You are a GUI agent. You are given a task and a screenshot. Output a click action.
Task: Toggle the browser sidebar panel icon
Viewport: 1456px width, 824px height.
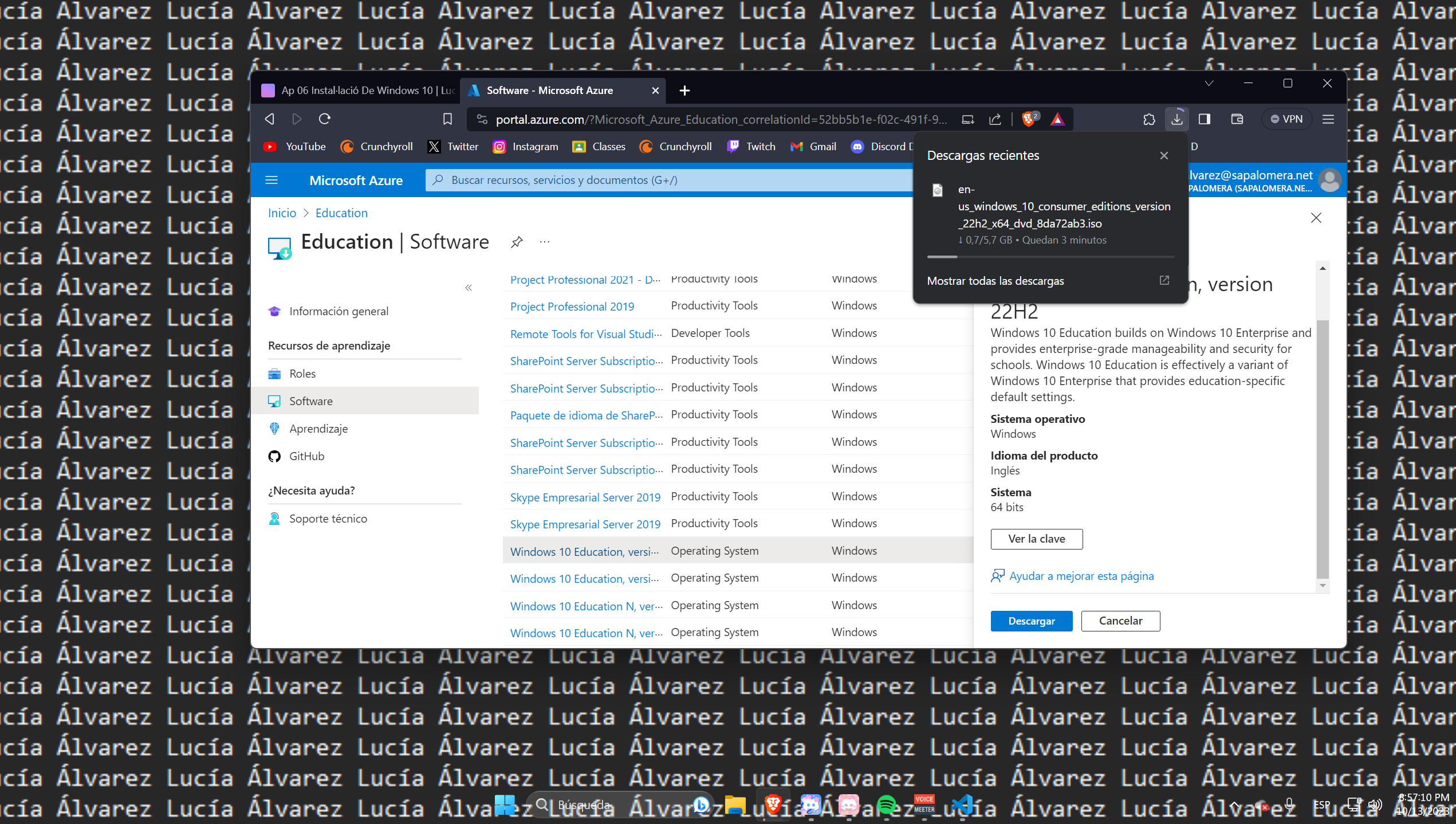[1205, 119]
